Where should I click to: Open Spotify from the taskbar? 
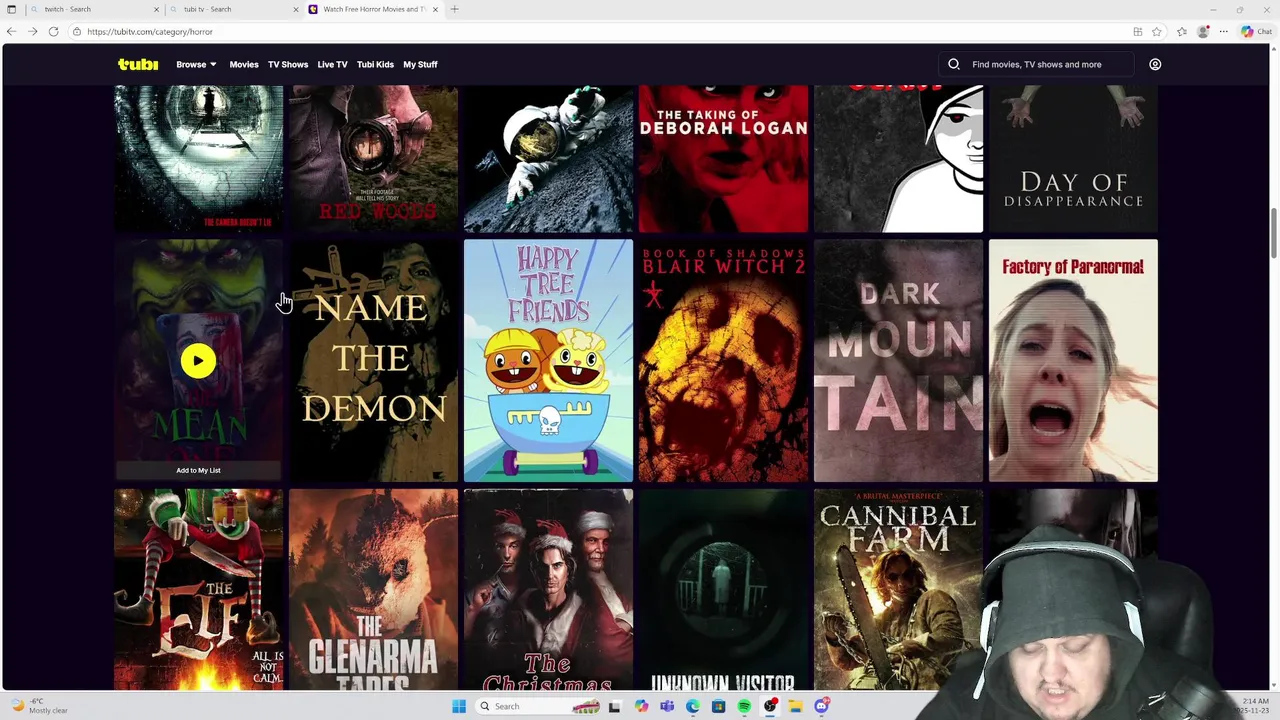pyautogui.click(x=744, y=706)
